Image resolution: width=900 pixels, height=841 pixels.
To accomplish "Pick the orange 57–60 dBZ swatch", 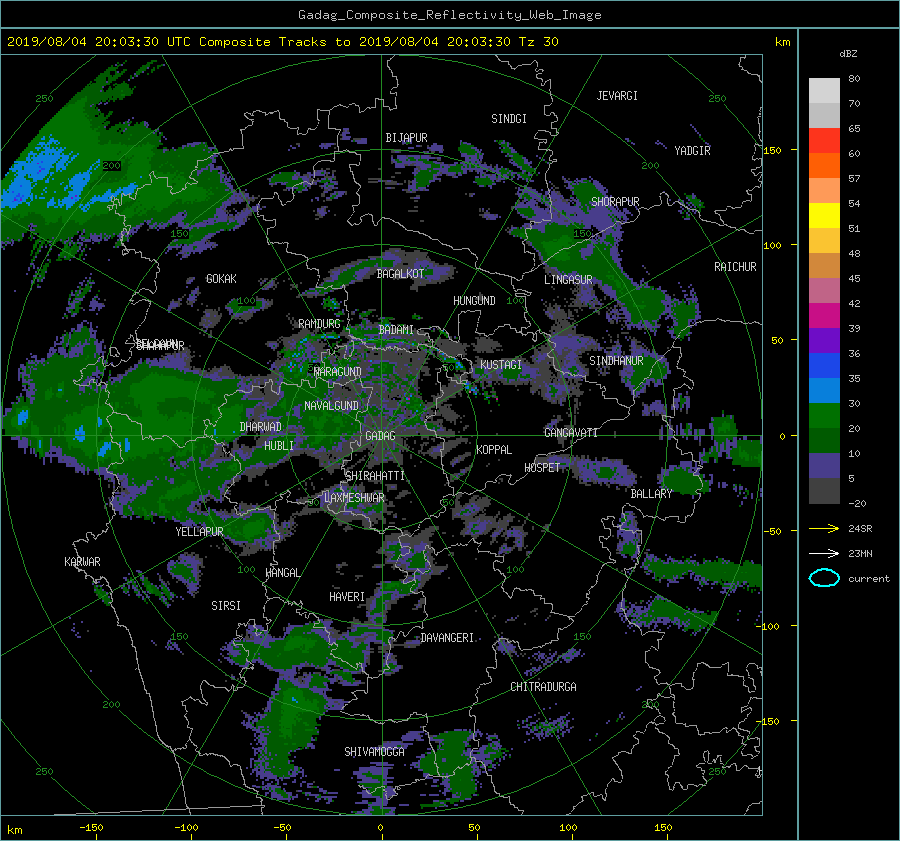I will (824, 166).
